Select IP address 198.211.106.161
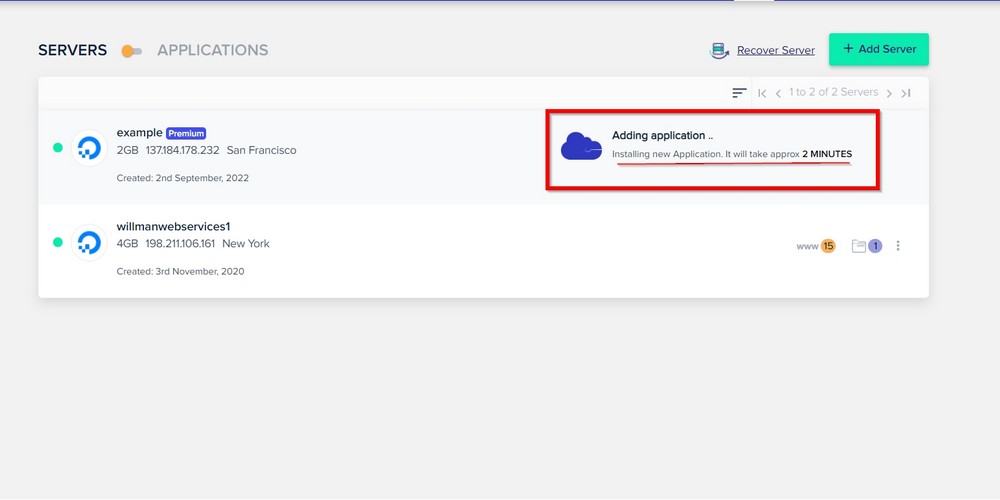Viewport: 1000px width, 500px height. pyautogui.click(x=180, y=244)
